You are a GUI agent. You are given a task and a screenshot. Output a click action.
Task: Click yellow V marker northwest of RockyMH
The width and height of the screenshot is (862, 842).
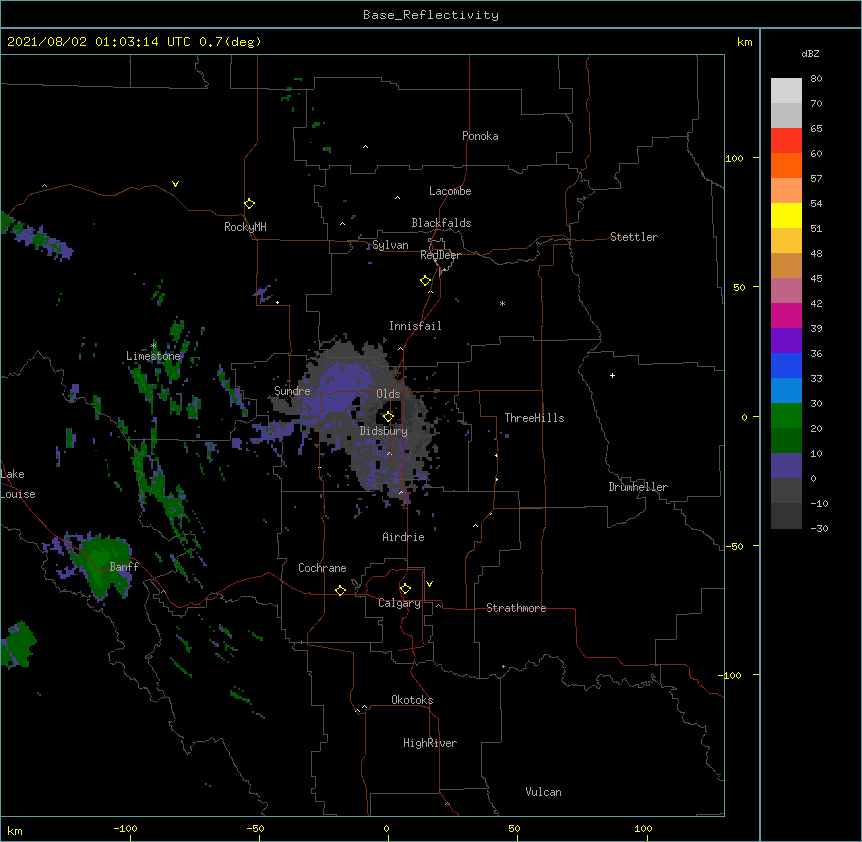175,184
